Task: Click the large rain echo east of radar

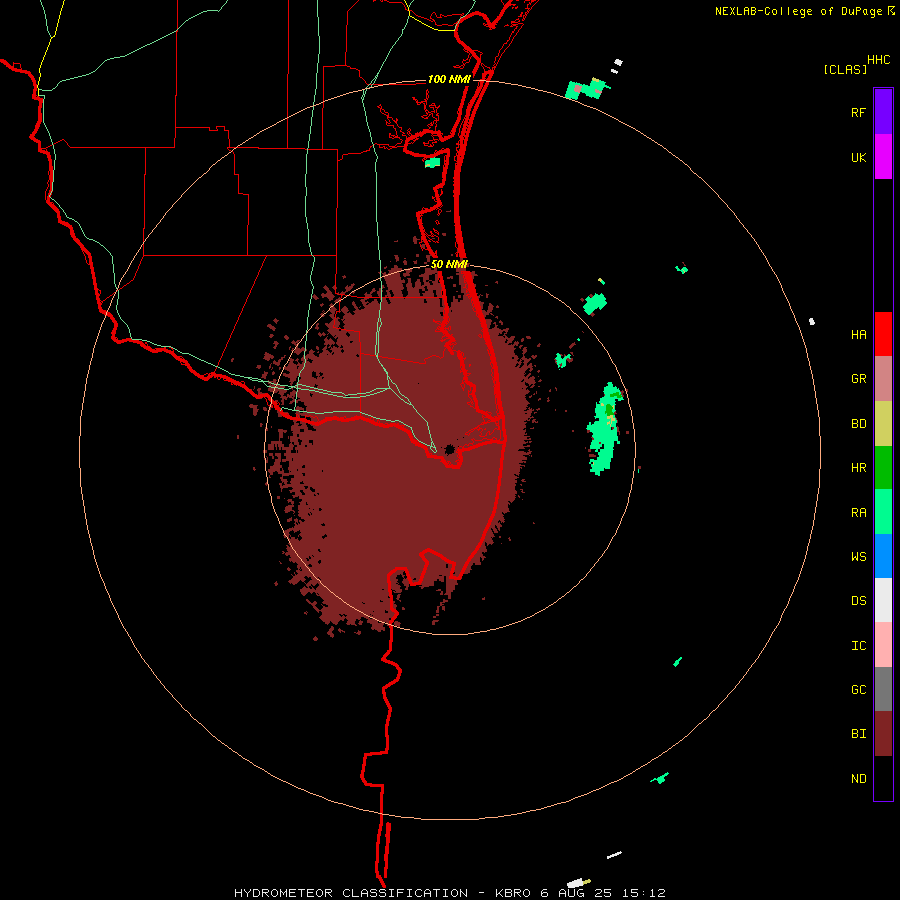Action: [x=604, y=428]
